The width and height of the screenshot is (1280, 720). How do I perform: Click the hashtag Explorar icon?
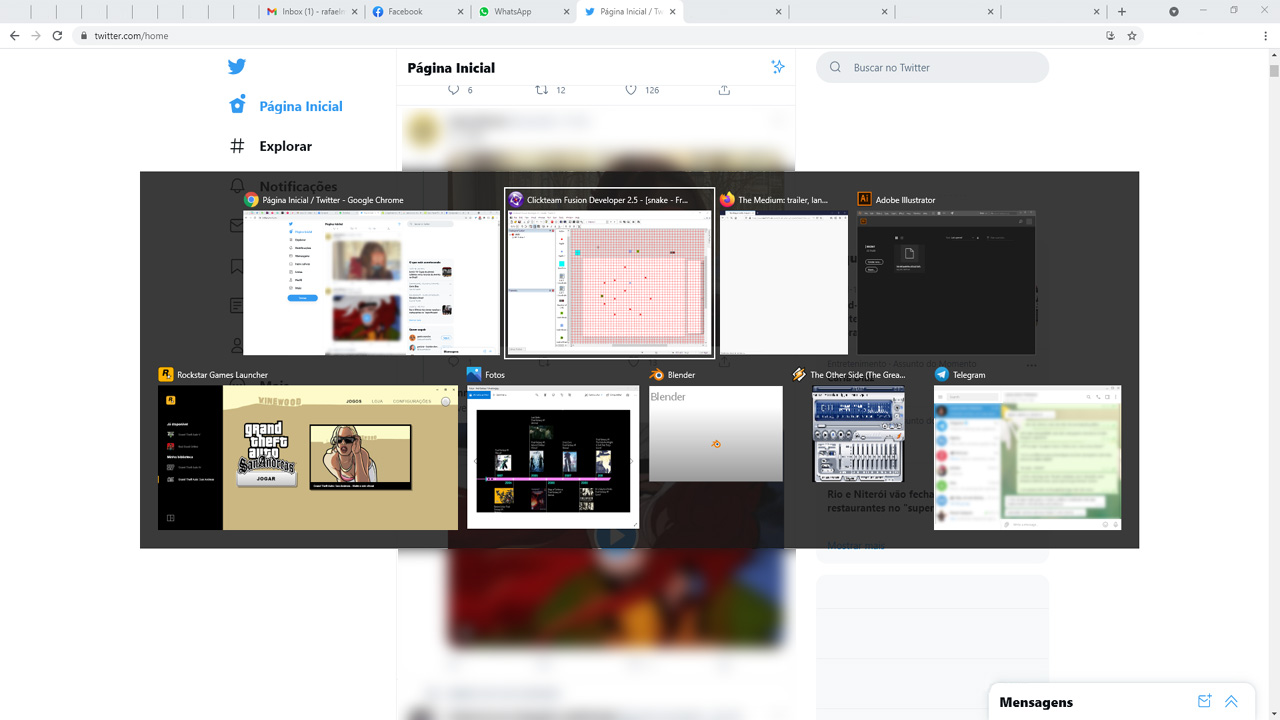237,146
